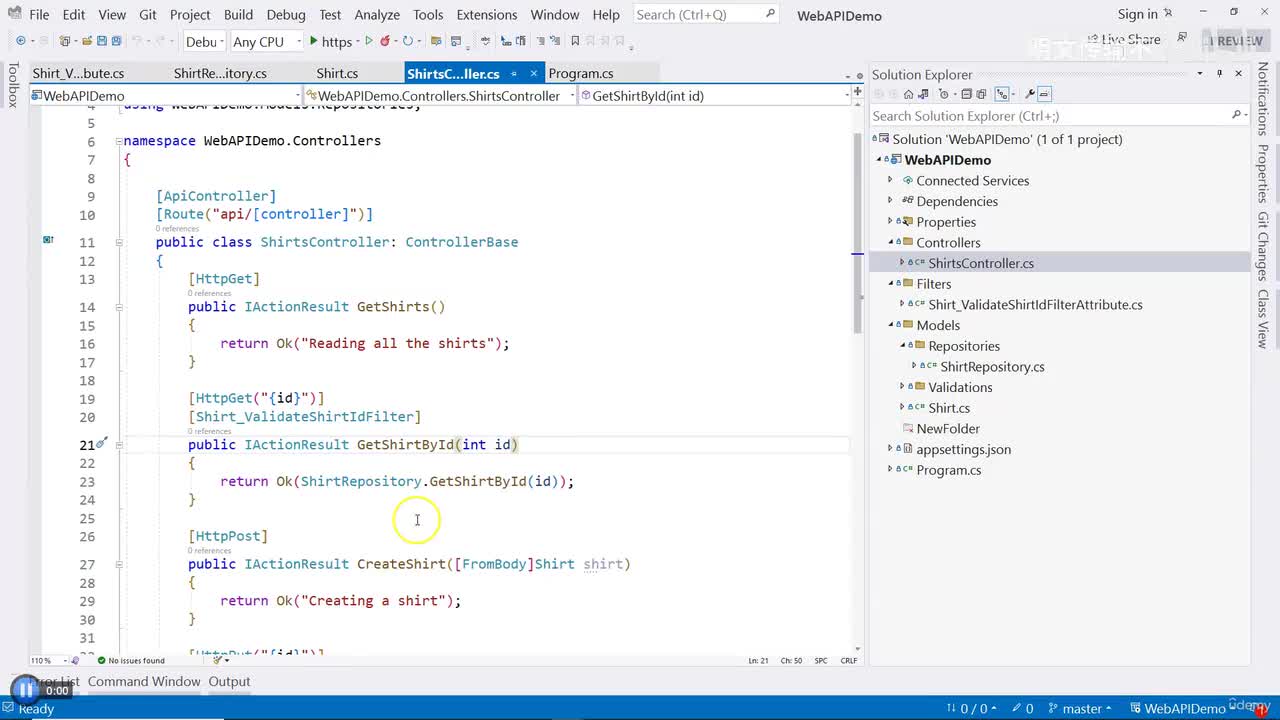
Task: Collapse the Controllers folder node
Action: [890, 242]
